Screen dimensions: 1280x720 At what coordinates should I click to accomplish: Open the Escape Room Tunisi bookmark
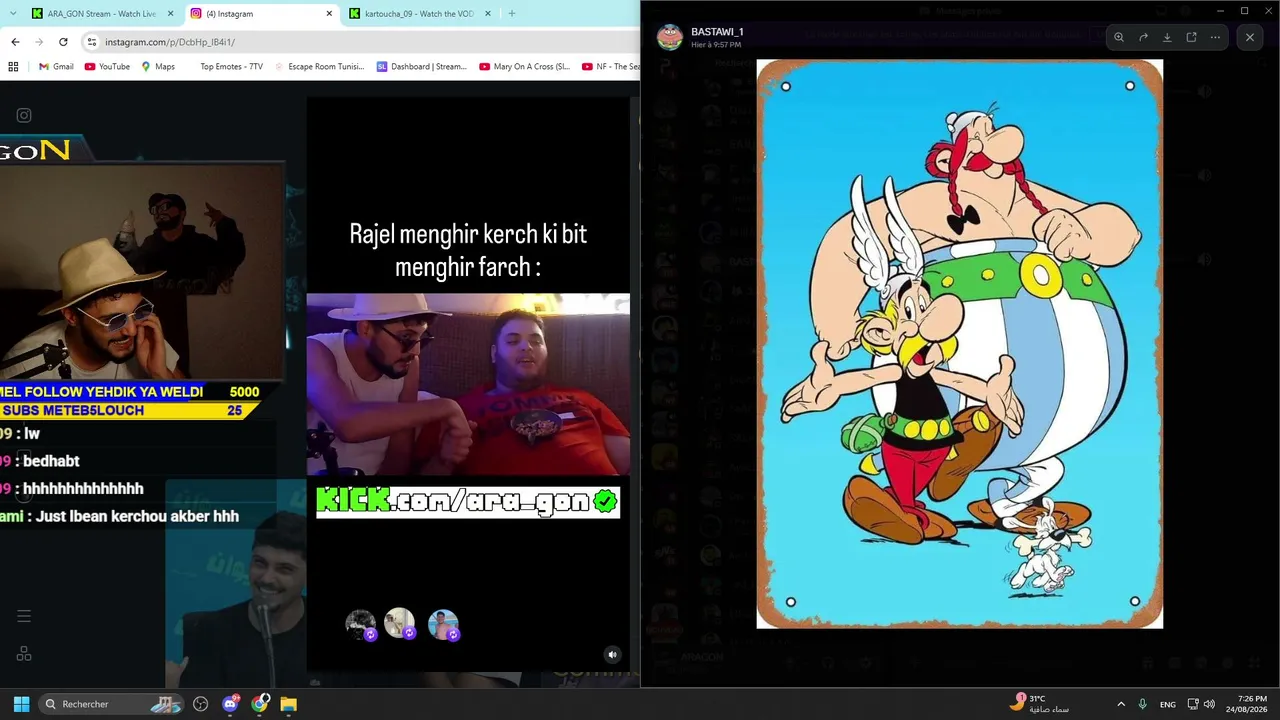tap(319, 67)
